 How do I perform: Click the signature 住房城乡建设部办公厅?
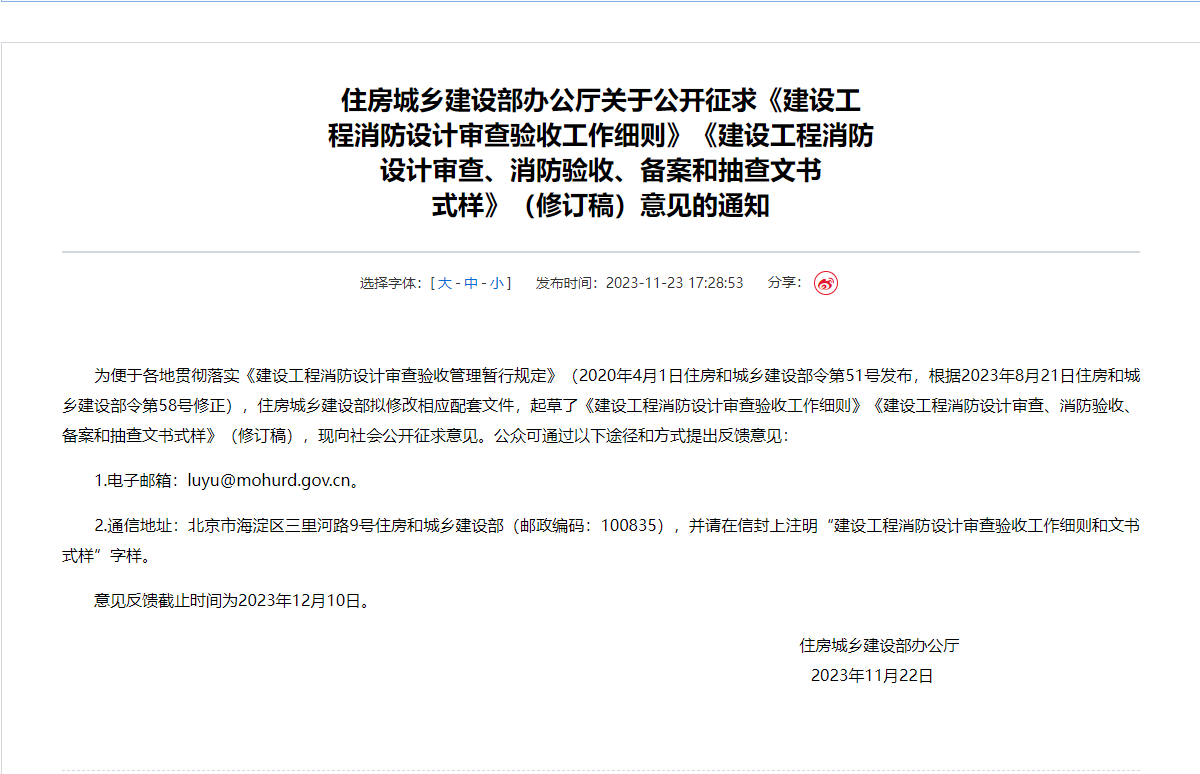pos(879,646)
